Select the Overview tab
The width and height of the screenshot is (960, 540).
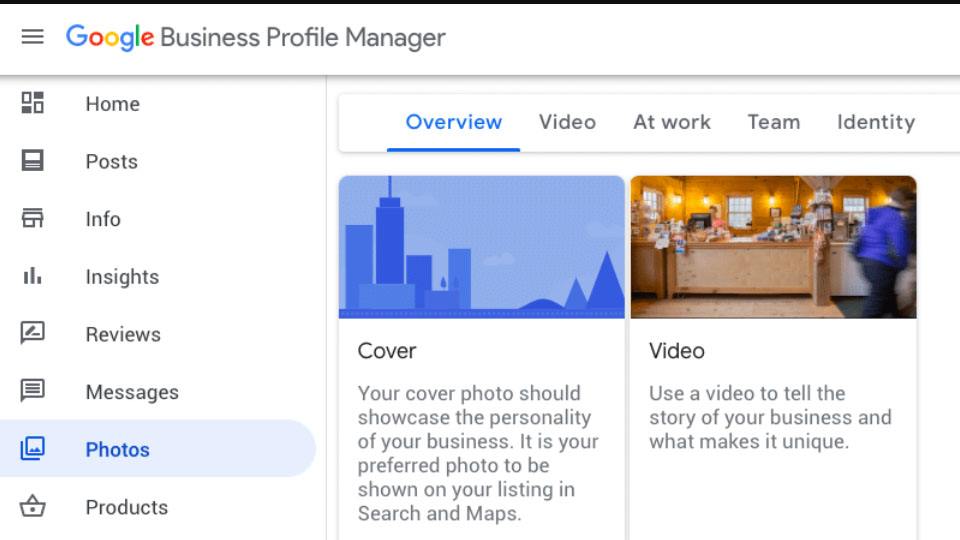(454, 122)
